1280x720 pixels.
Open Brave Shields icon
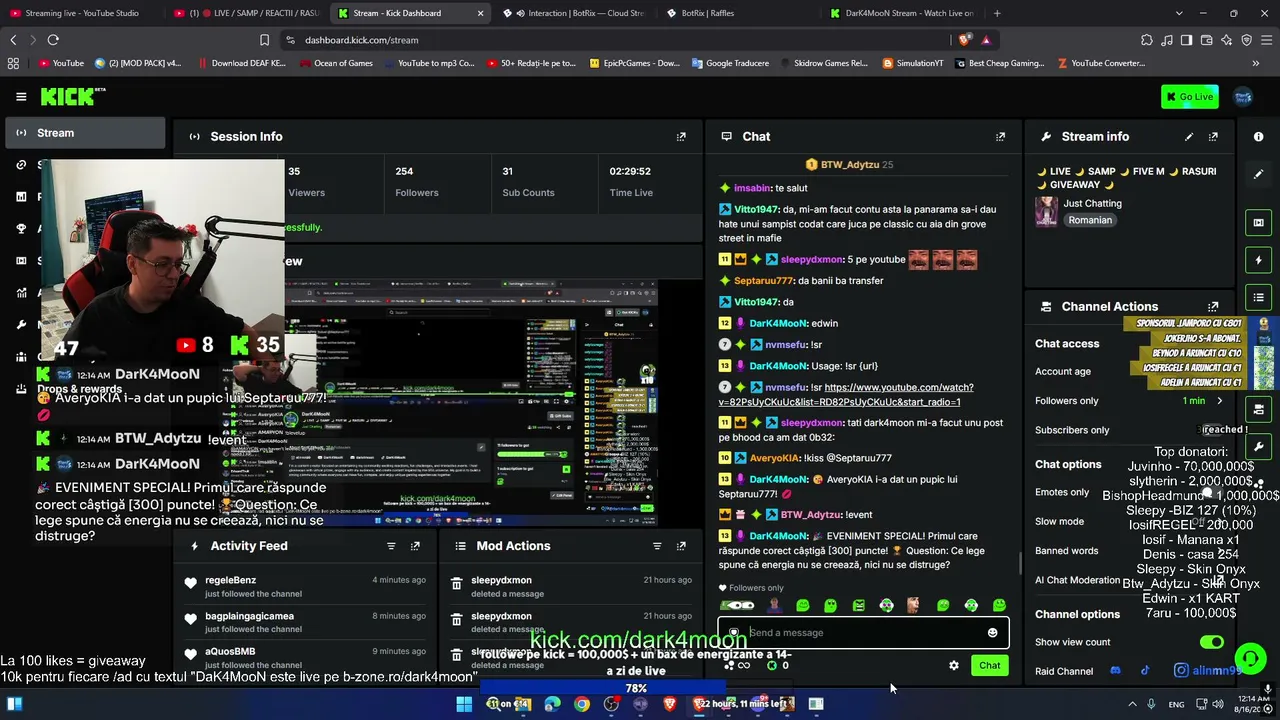964,40
